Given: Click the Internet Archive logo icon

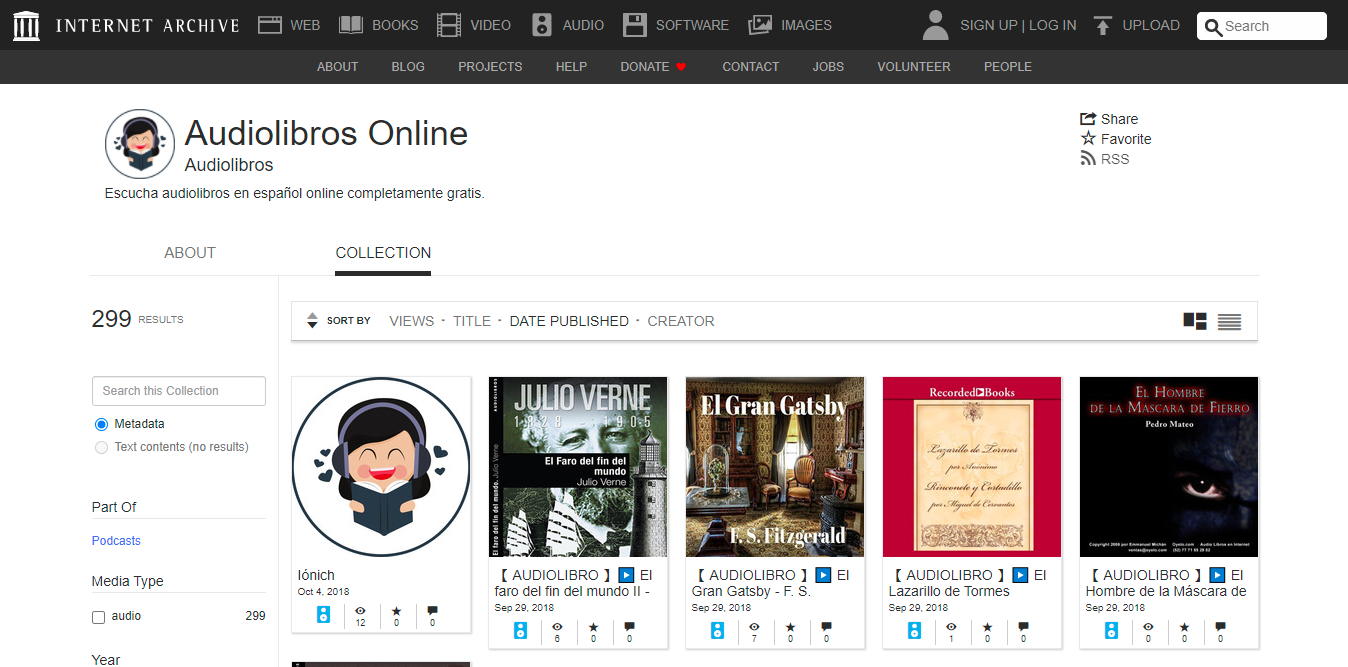Looking at the screenshot, I should point(27,26).
